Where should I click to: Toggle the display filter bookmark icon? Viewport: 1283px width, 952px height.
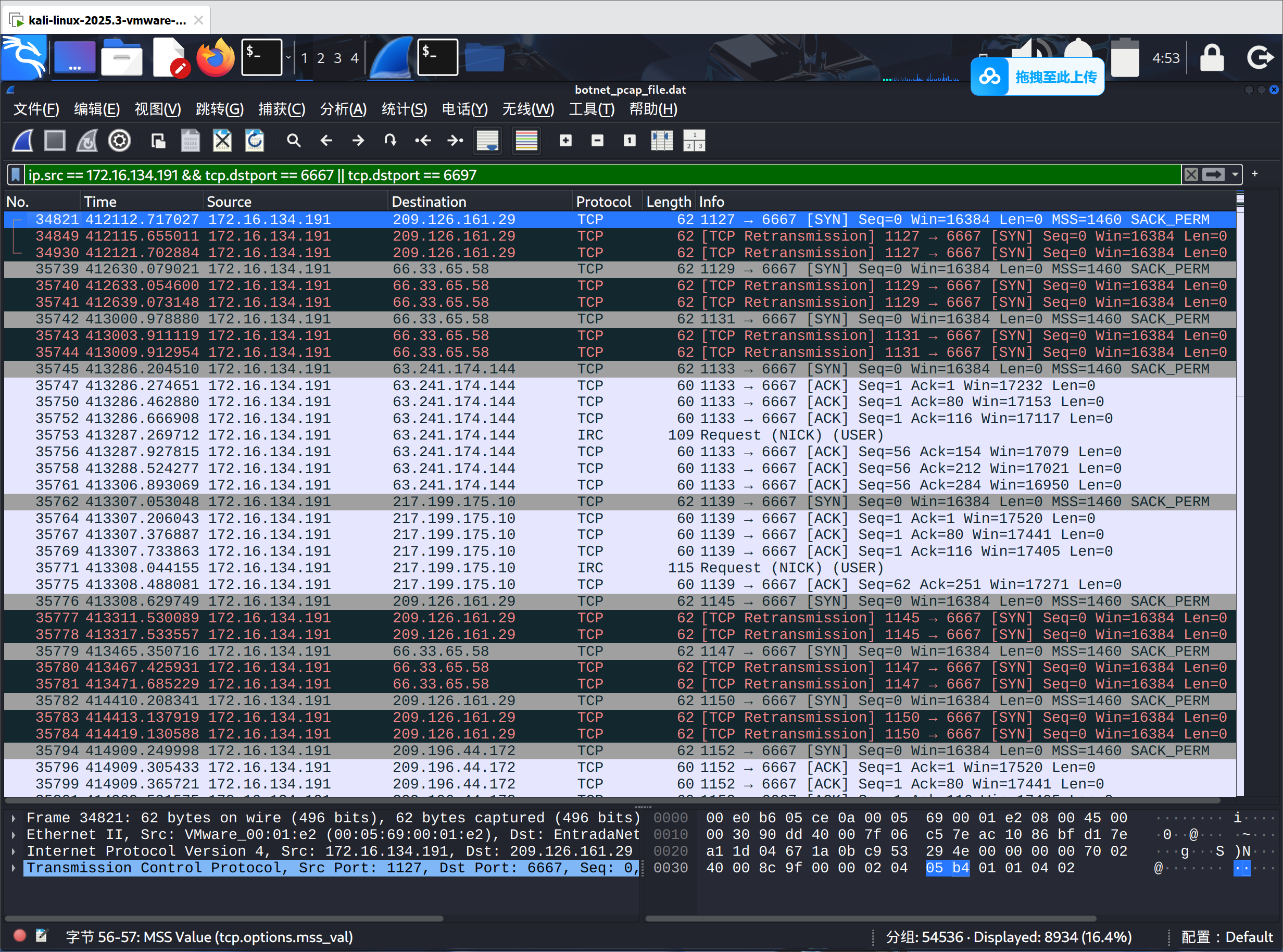[16, 174]
